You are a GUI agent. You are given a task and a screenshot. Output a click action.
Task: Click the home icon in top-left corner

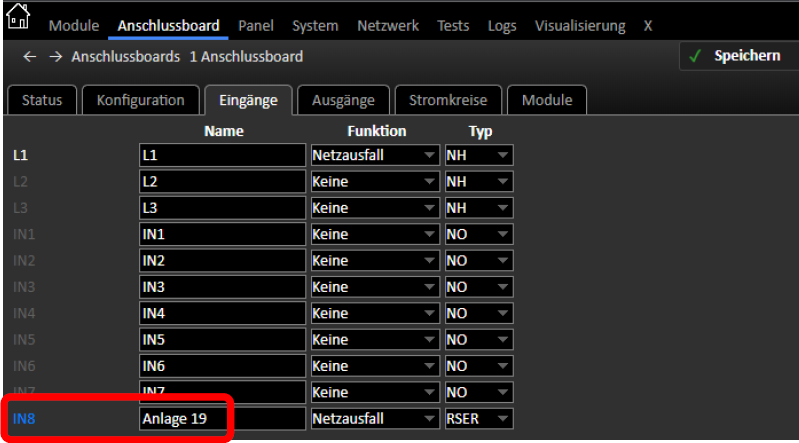pos(18,17)
